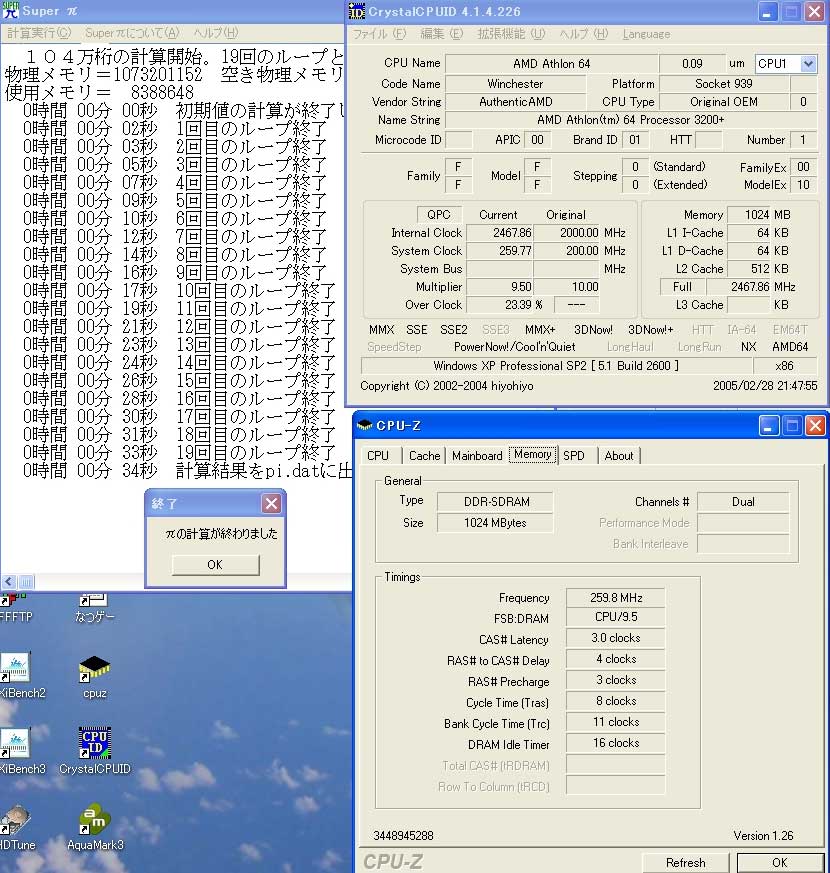
Task: Click the FSB:DRAM value CPU/9.5
Action: [616, 617]
